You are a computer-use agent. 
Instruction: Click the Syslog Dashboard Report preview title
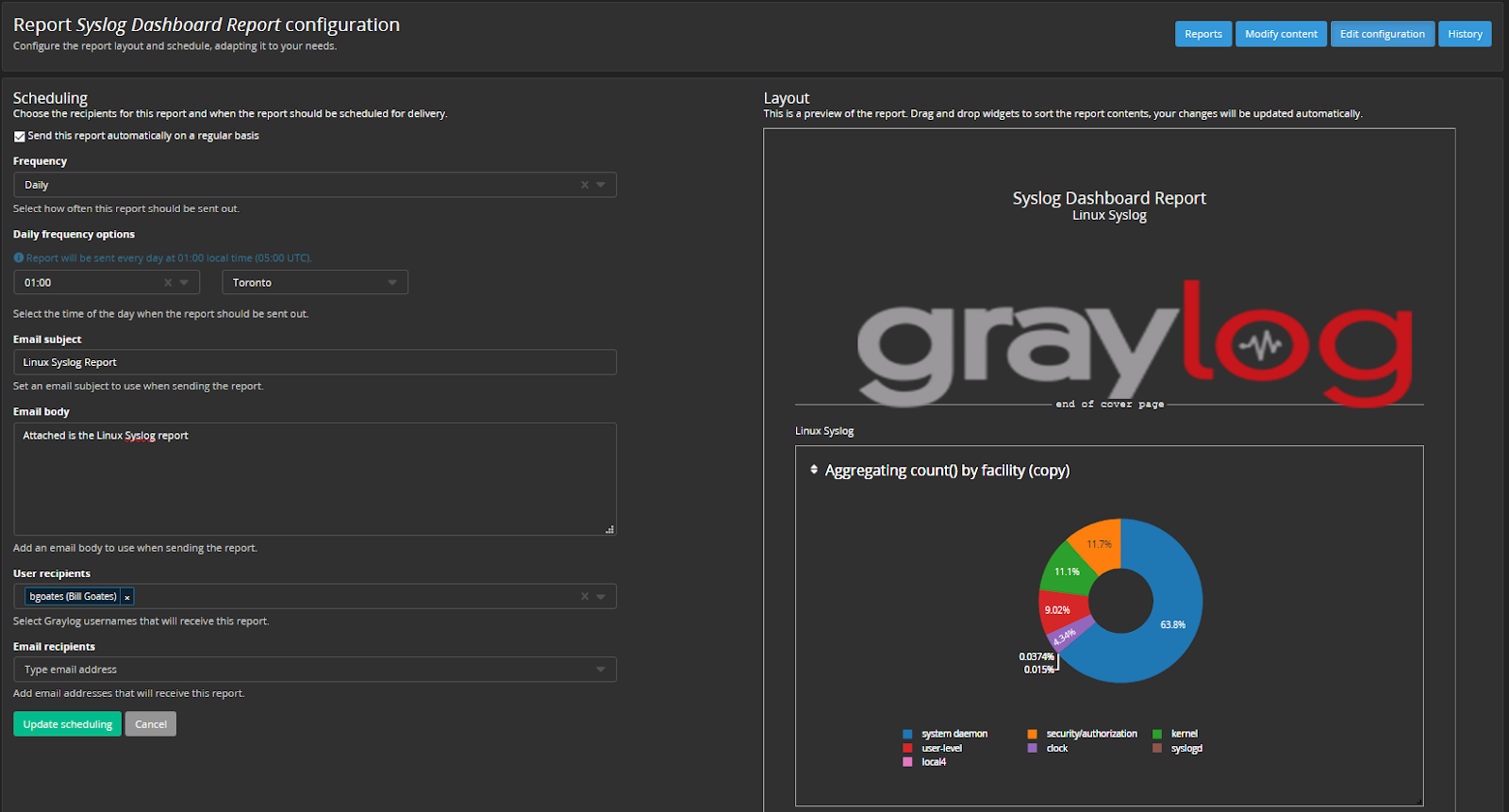tap(1109, 198)
